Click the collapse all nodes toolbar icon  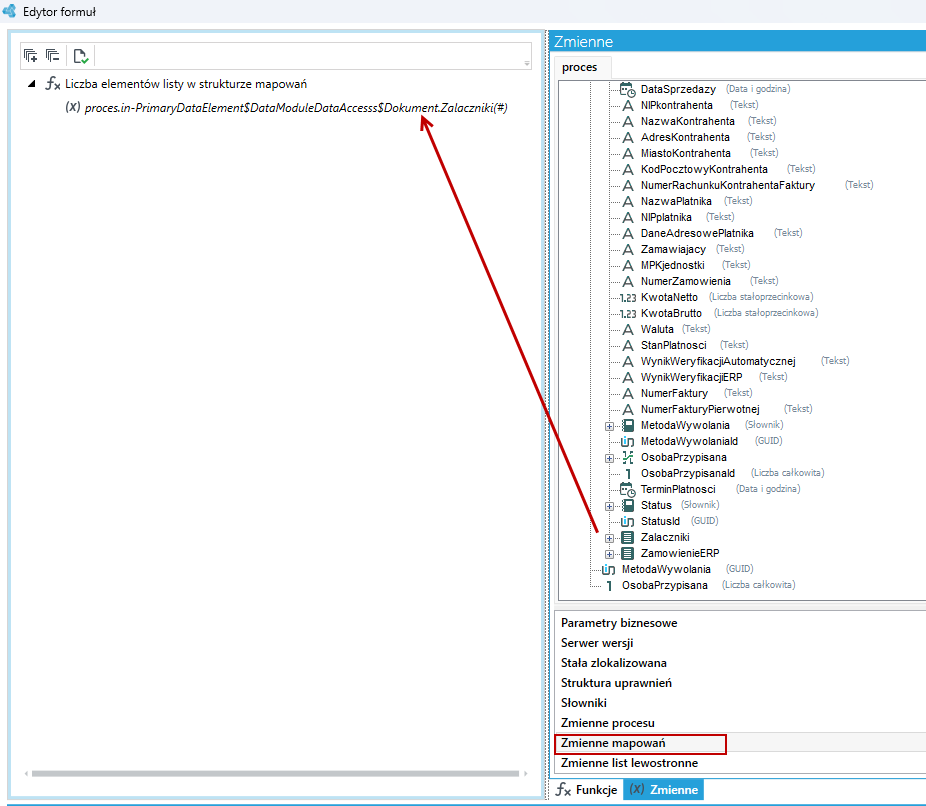point(53,56)
